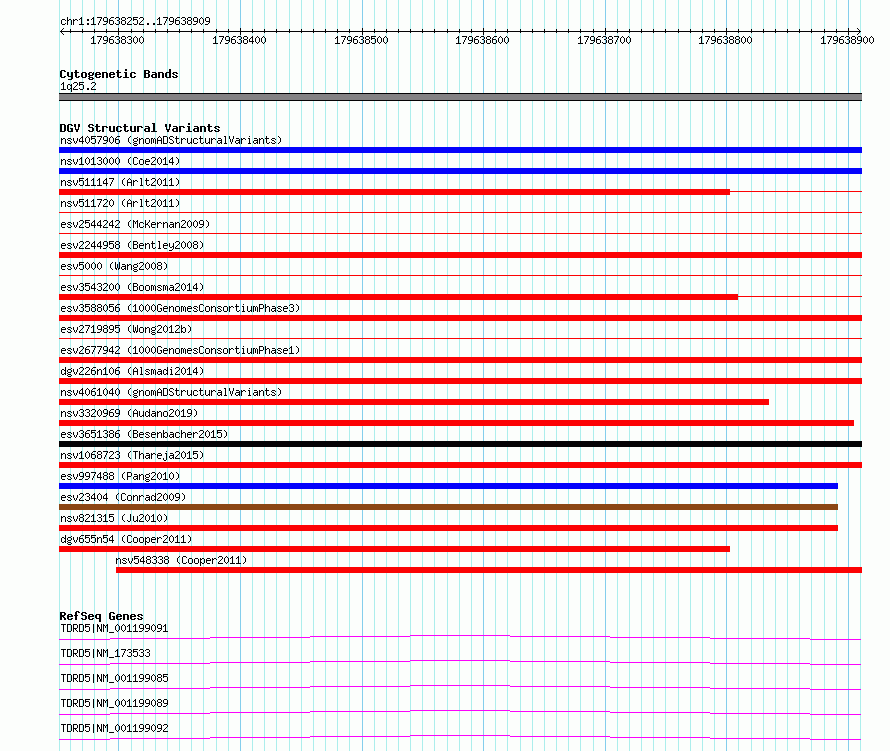
Task: Click the red nsv4061040 variant bar
Action: [414, 402]
